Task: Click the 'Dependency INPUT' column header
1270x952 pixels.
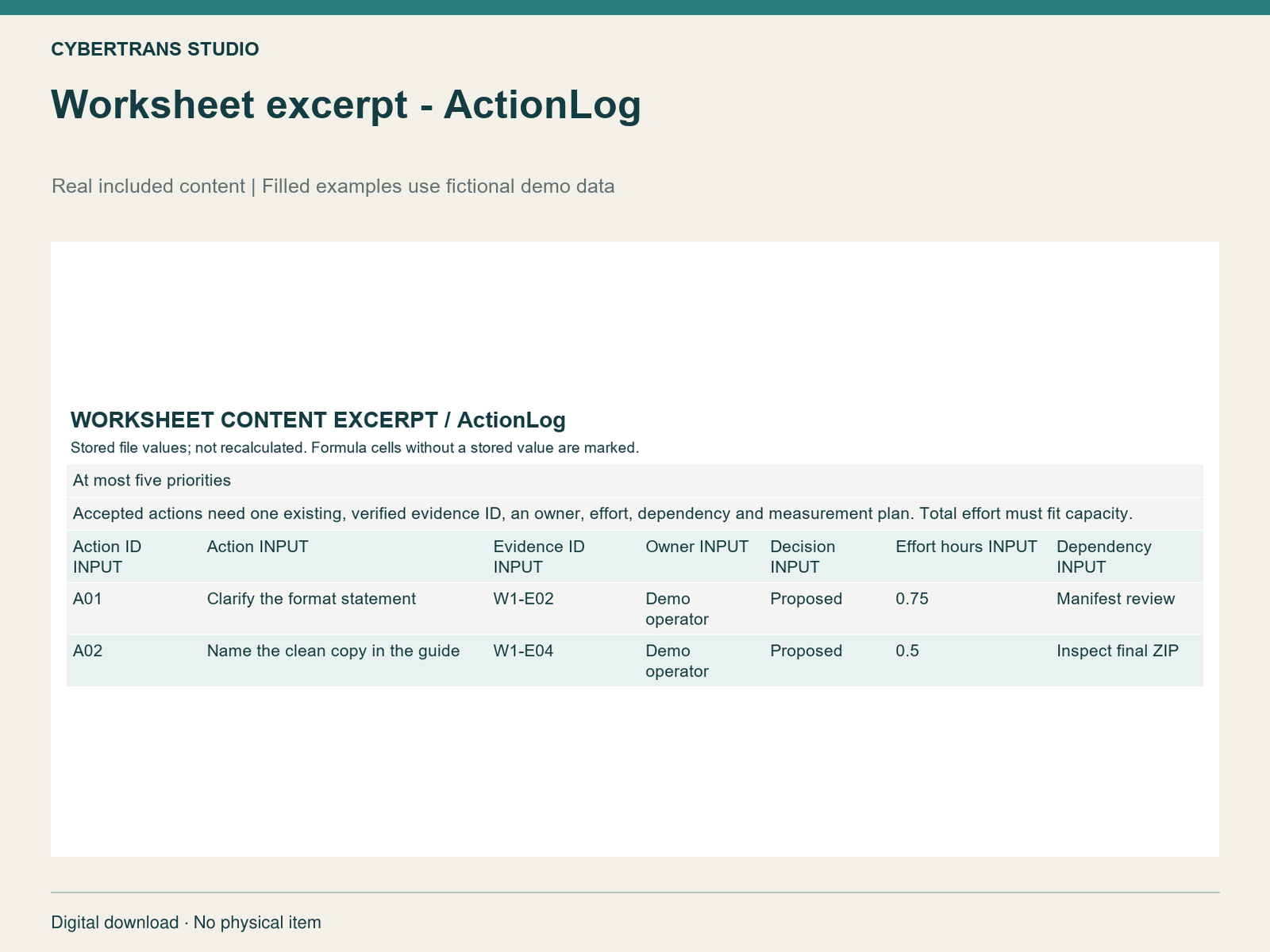Action: point(1127,557)
